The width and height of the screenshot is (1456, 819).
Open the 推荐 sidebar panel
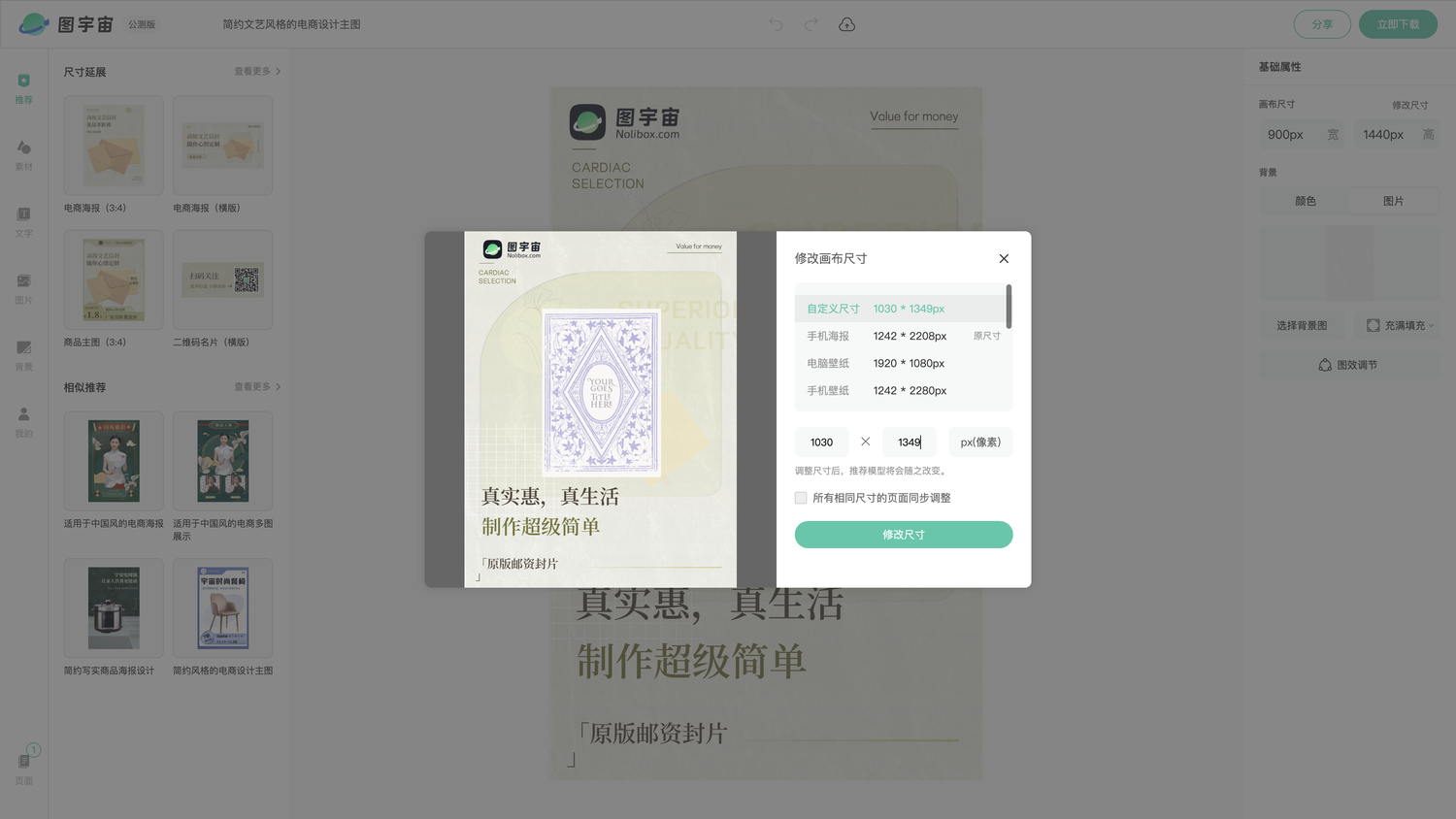24,88
